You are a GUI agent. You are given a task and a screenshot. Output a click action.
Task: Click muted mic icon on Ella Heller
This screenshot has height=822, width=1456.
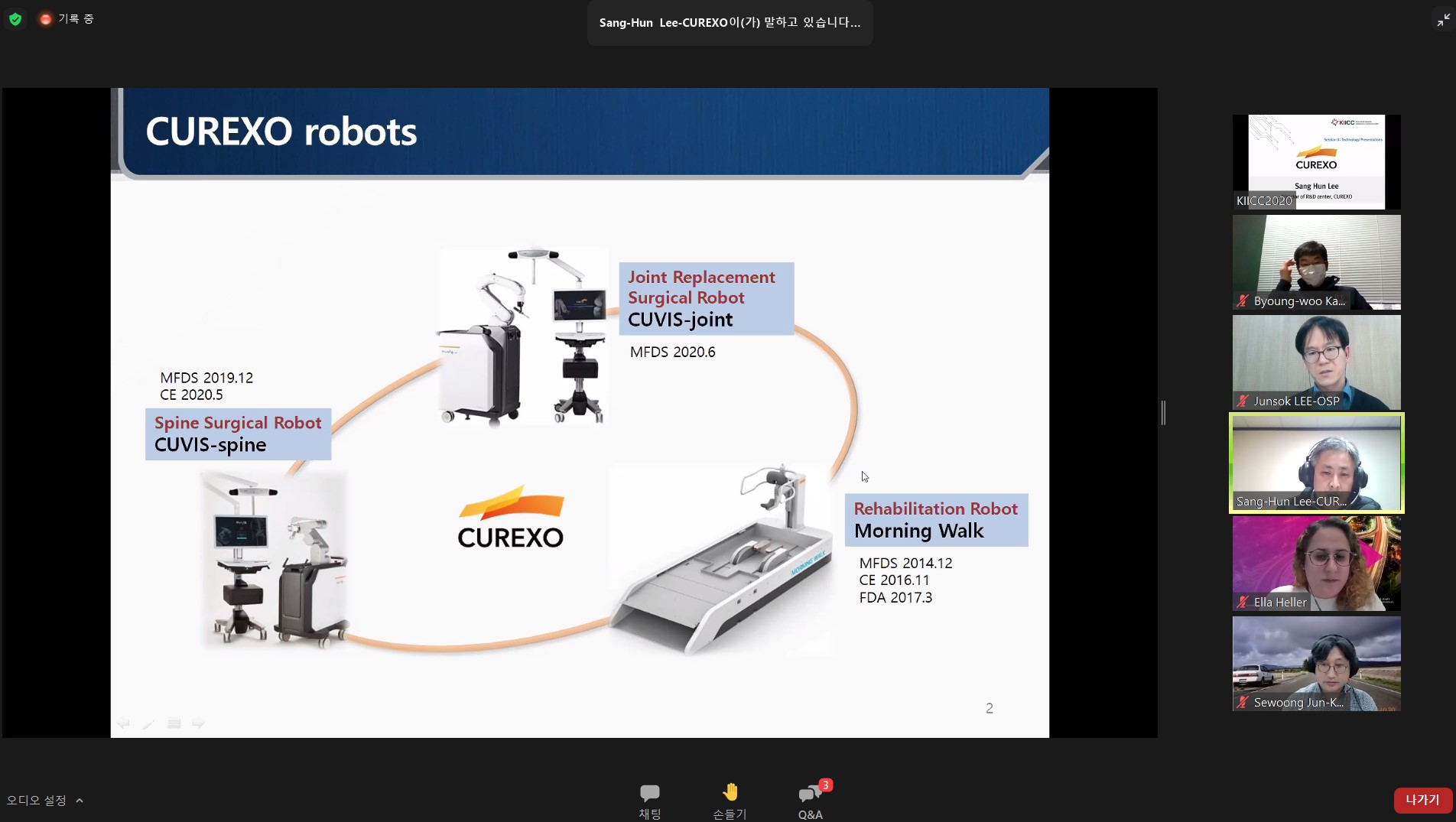coord(1243,603)
